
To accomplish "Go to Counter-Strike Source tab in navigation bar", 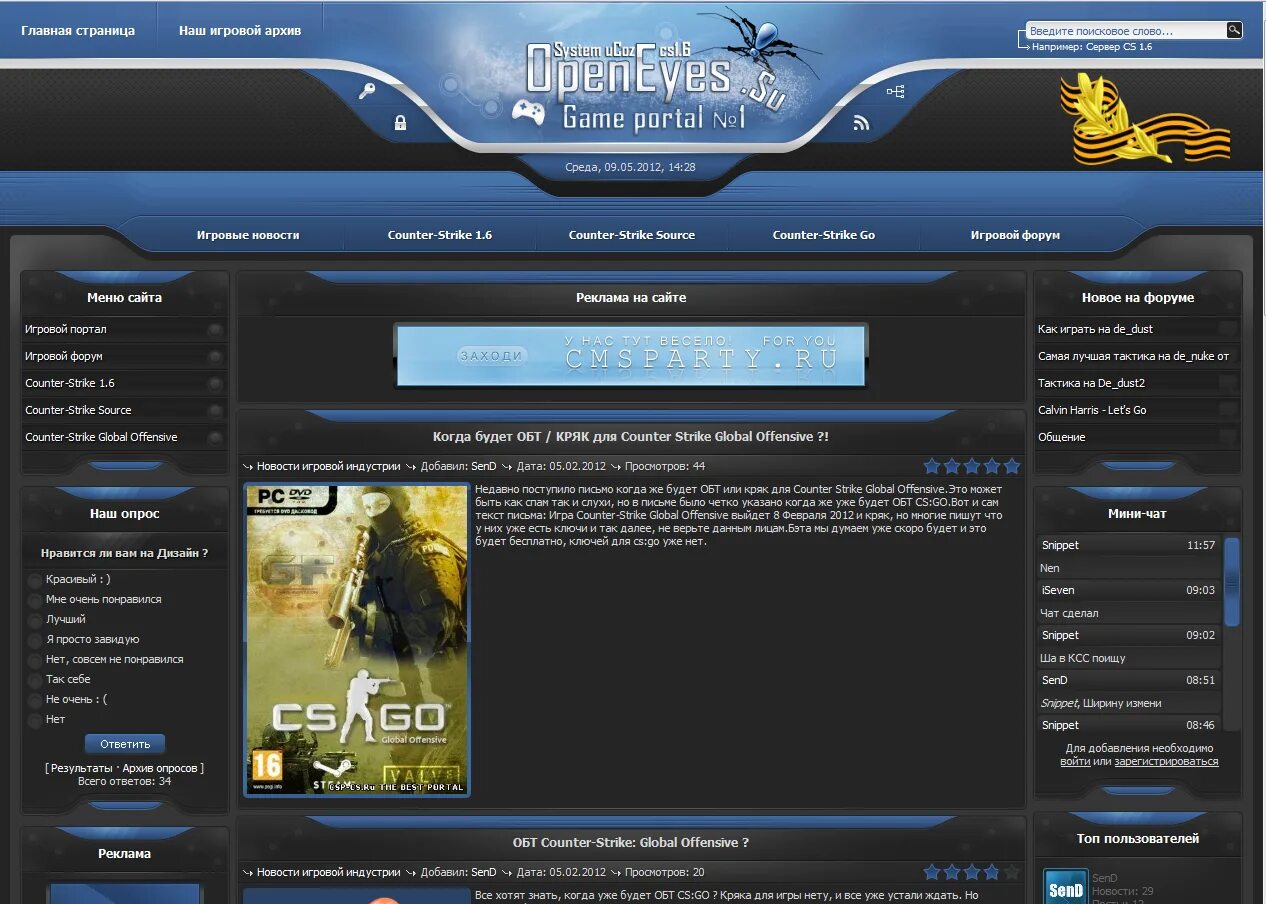I will [x=632, y=235].
